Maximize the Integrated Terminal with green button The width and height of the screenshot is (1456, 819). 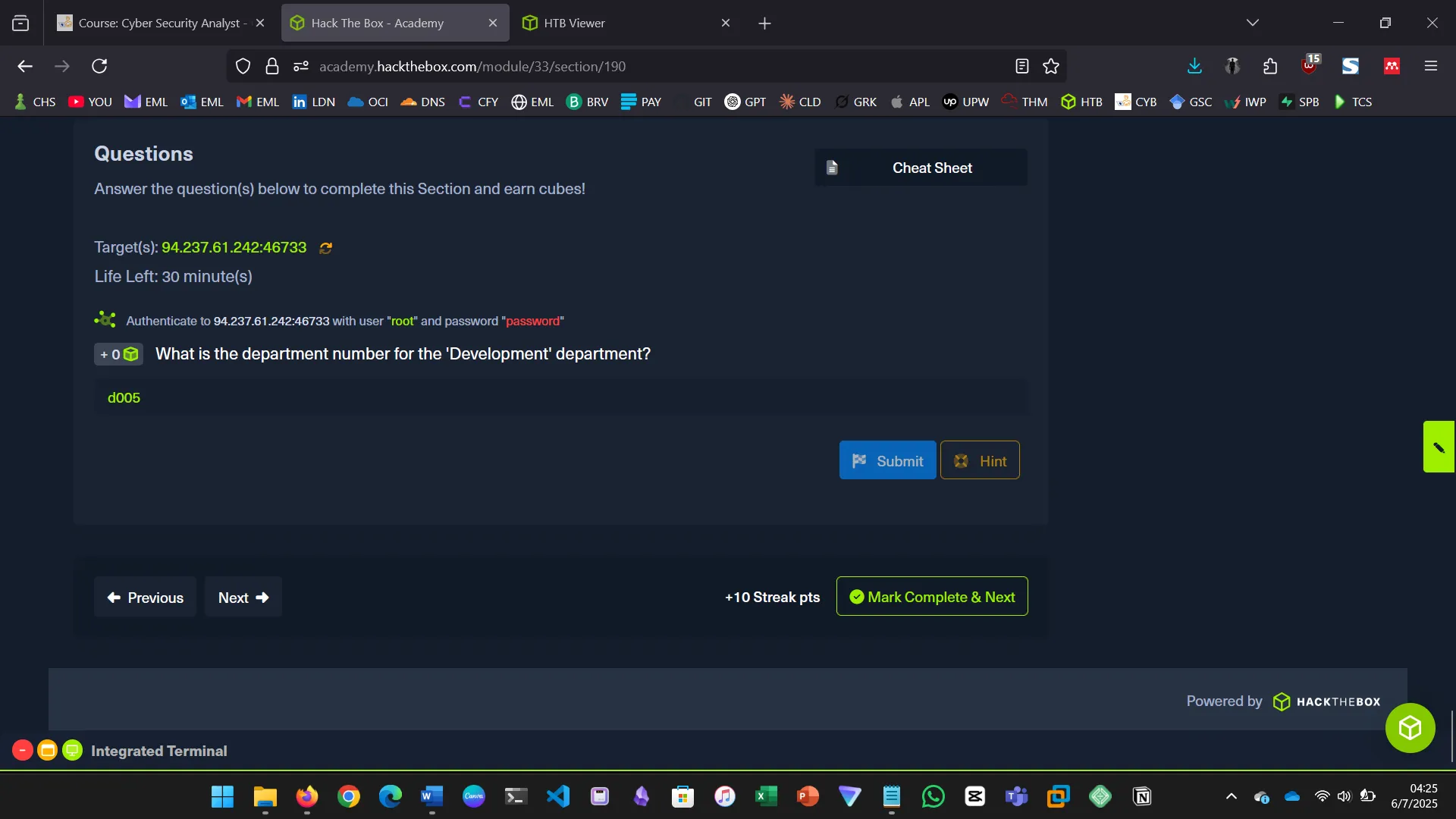pos(73,751)
